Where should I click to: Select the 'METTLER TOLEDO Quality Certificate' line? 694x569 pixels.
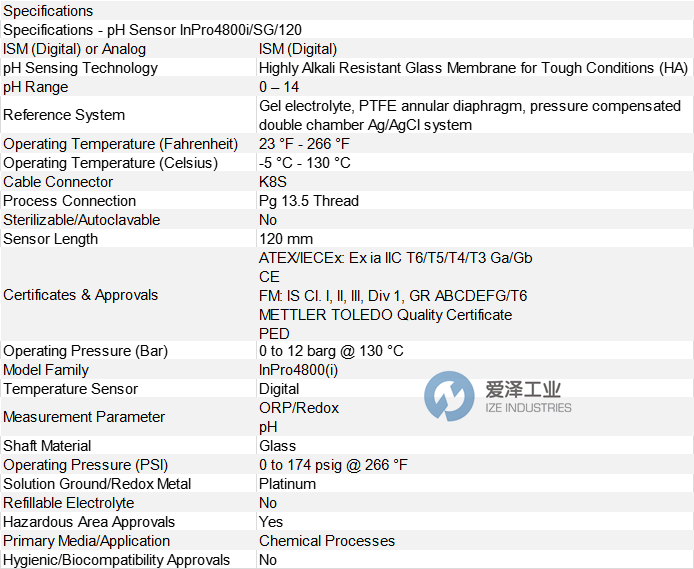point(385,315)
